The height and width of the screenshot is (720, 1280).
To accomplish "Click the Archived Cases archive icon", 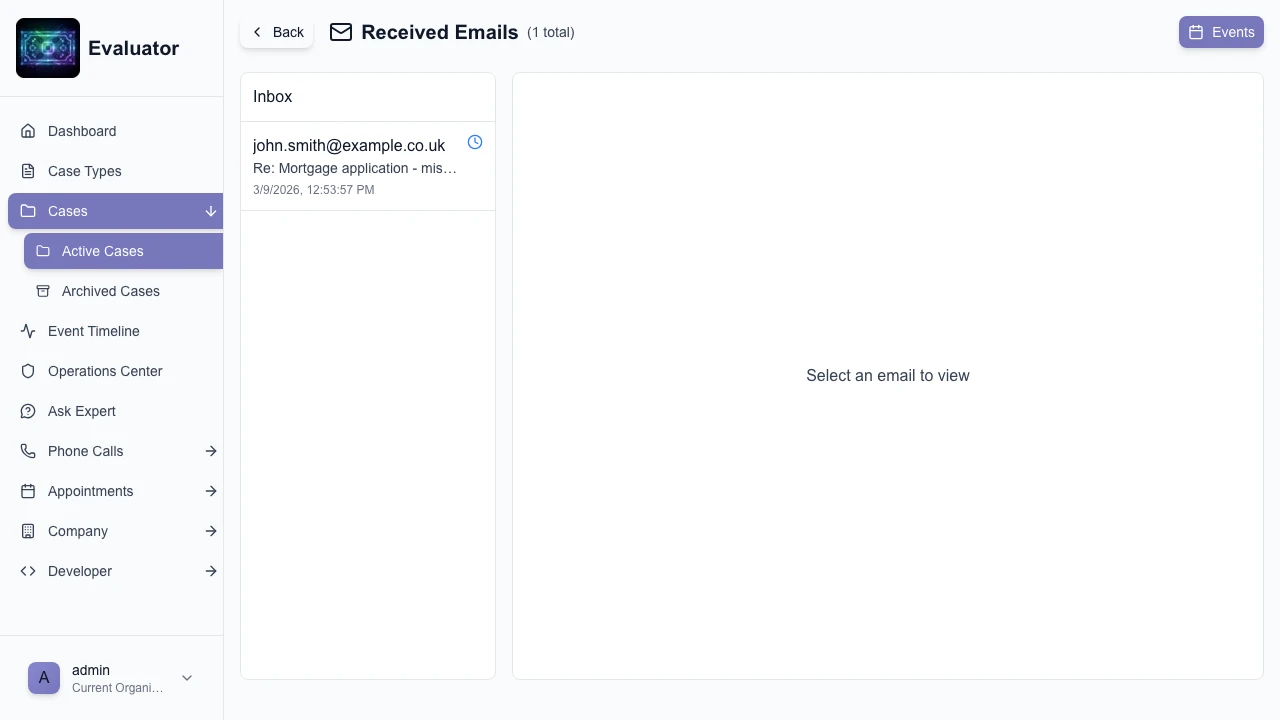I will pyautogui.click(x=43, y=291).
